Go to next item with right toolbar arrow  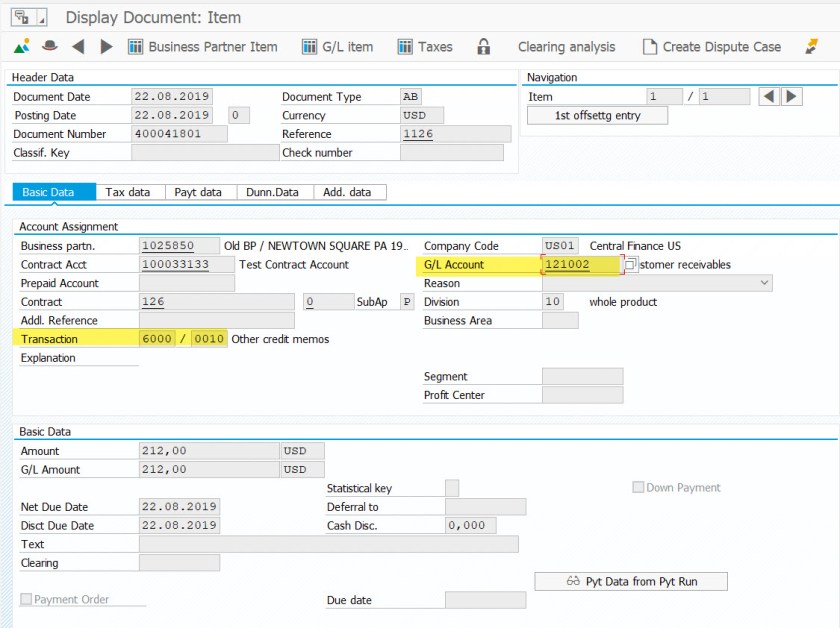point(106,47)
